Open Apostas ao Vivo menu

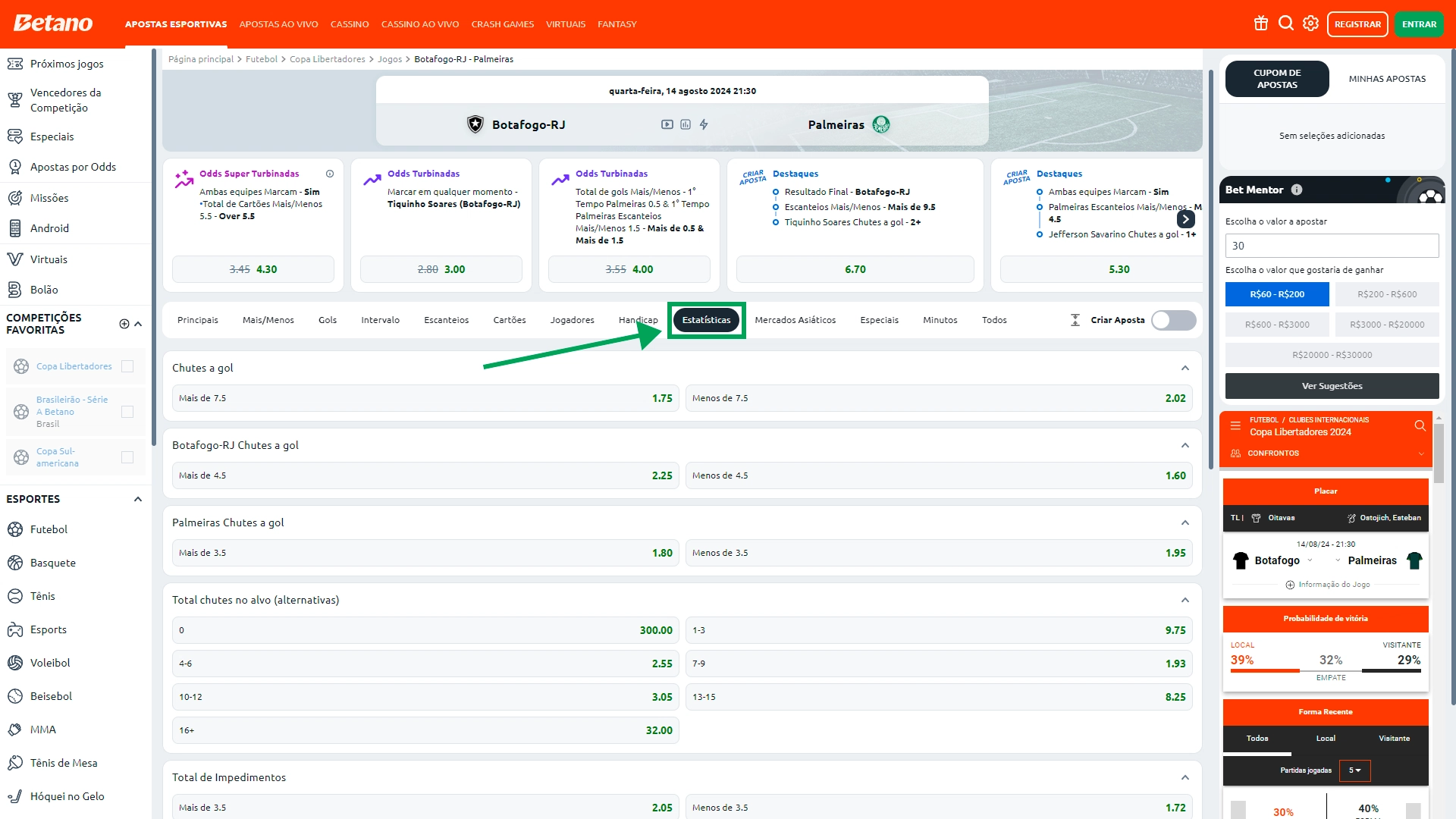click(x=279, y=24)
